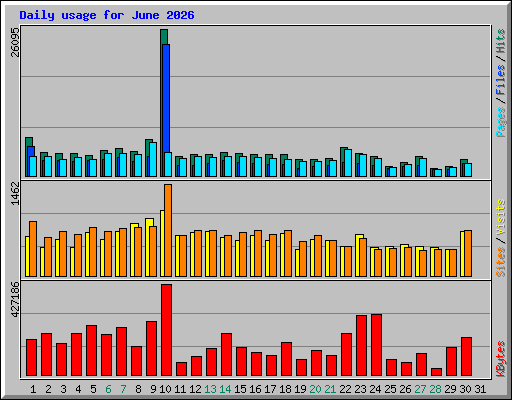
Task: Click the orange Visits bar for day 18
Action: (x=288, y=253)
